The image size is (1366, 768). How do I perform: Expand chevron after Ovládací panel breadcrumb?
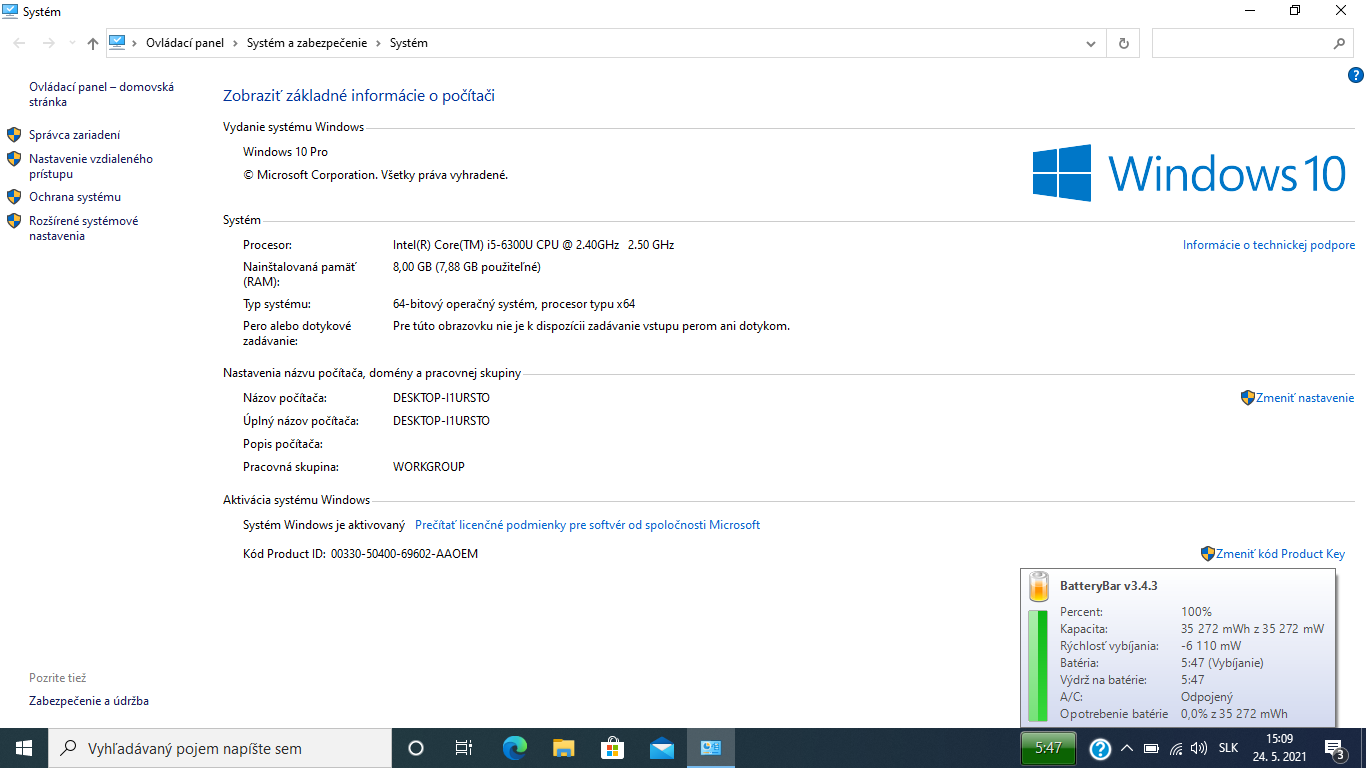[x=236, y=43]
